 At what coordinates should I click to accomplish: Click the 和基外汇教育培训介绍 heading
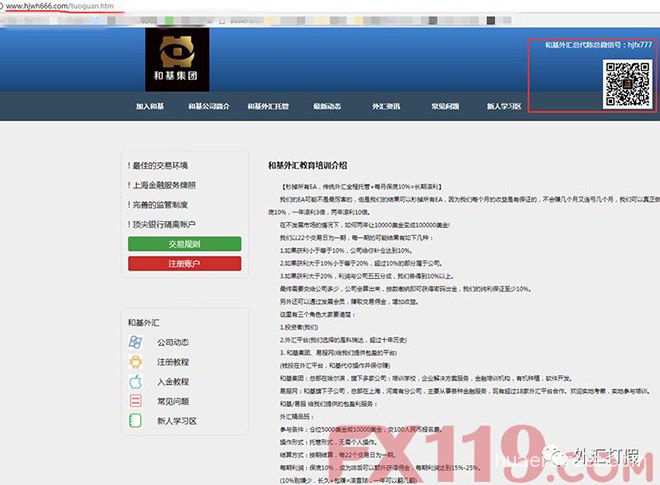tap(308, 165)
